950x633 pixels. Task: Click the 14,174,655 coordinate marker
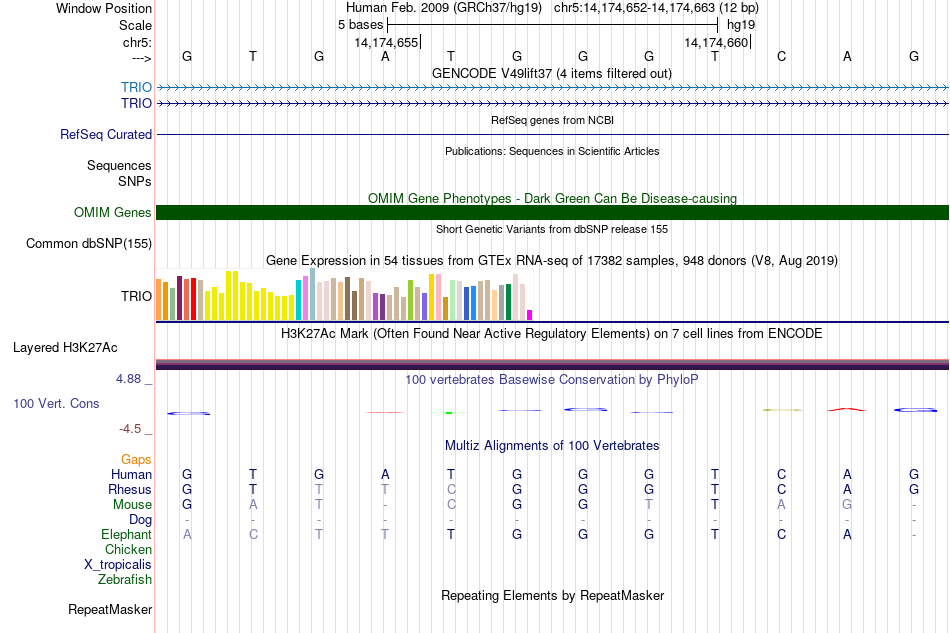pyautogui.click(x=387, y=42)
